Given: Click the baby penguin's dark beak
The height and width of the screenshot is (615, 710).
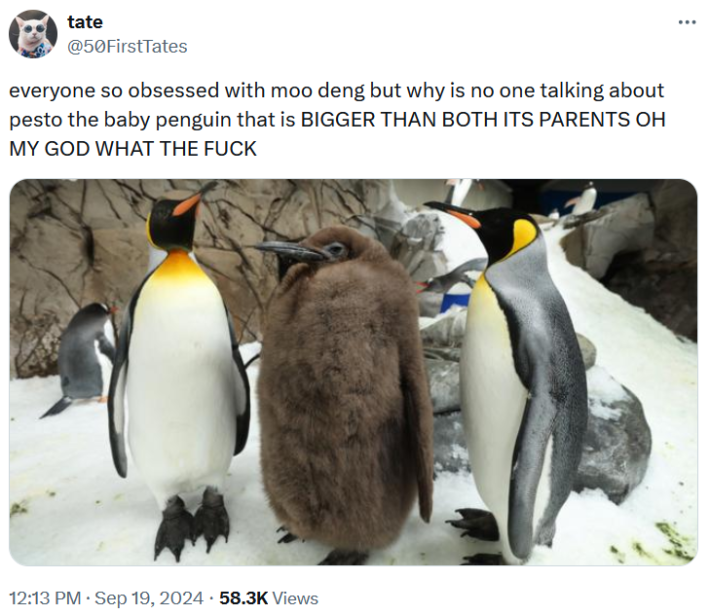Looking at the screenshot, I should [x=288, y=251].
